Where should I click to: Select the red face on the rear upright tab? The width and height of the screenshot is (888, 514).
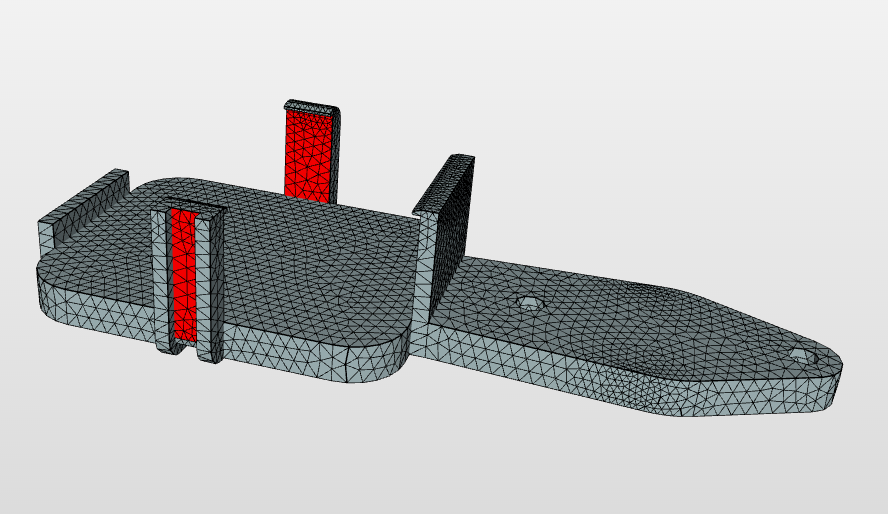pyautogui.click(x=308, y=155)
